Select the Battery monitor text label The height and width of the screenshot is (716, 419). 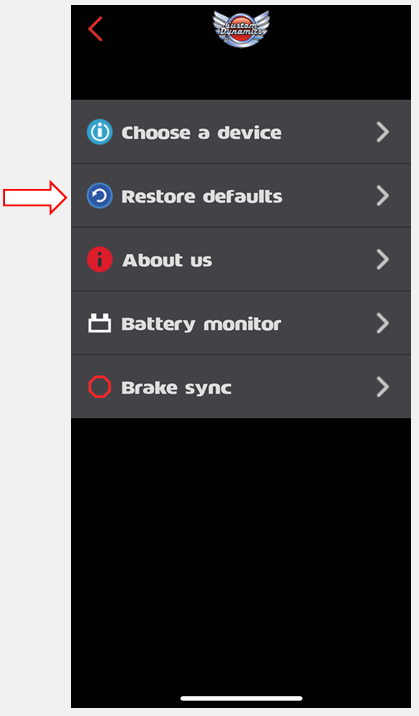point(201,325)
